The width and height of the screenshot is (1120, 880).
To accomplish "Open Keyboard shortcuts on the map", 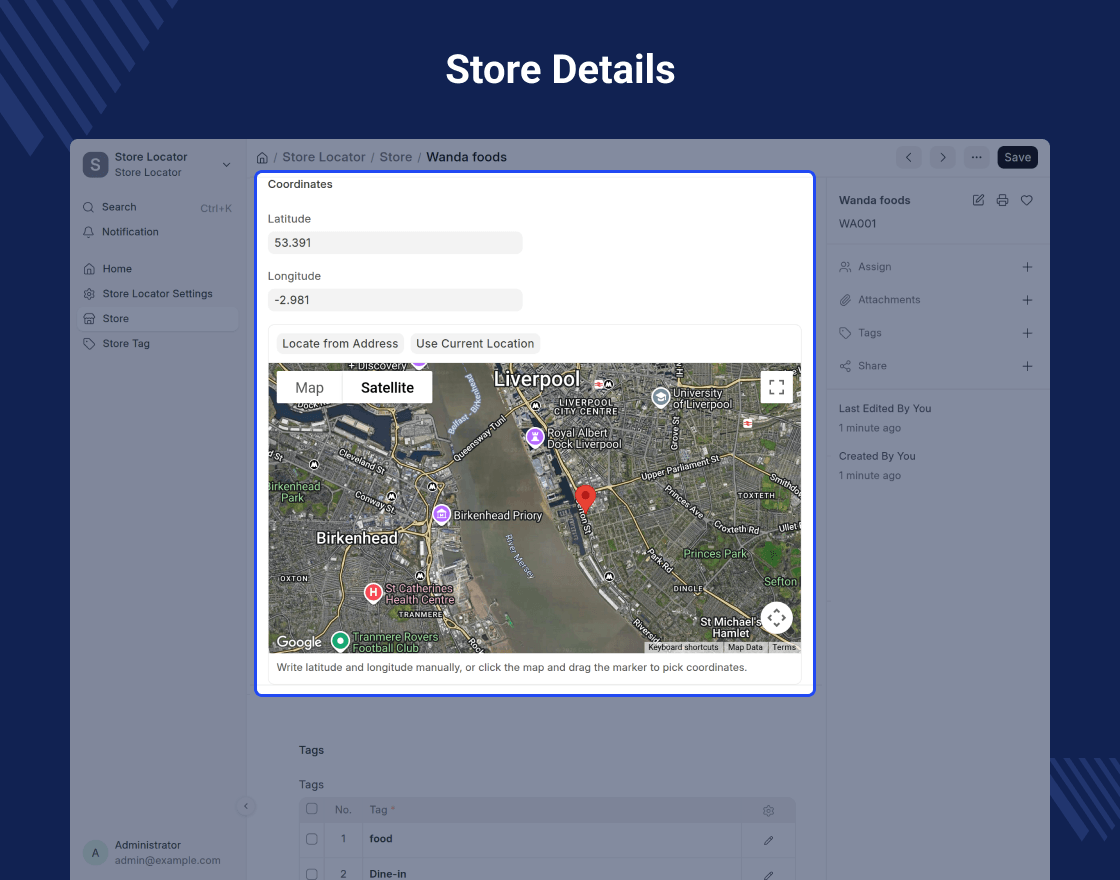I will (x=683, y=647).
